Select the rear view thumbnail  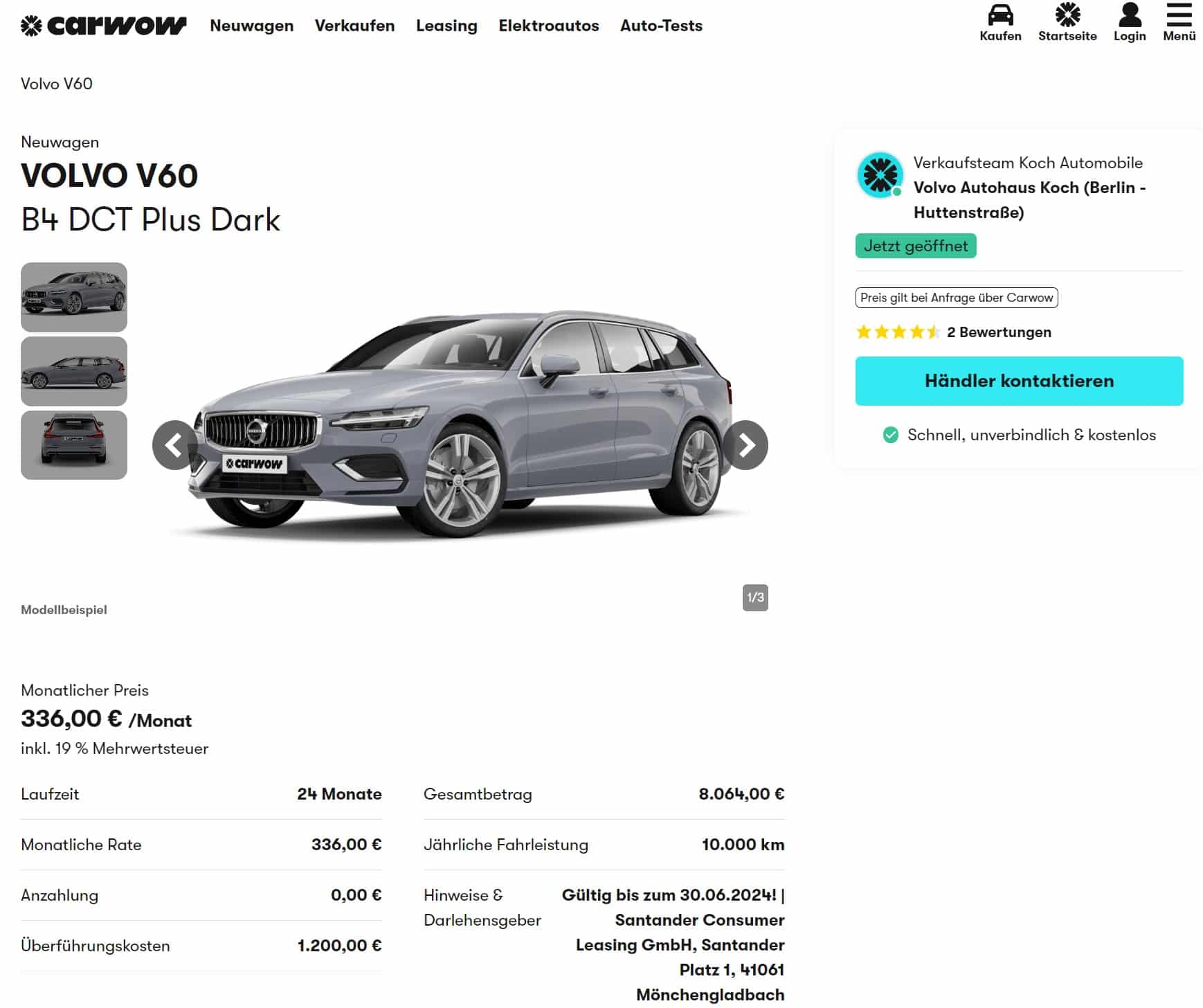pyautogui.click(x=74, y=445)
